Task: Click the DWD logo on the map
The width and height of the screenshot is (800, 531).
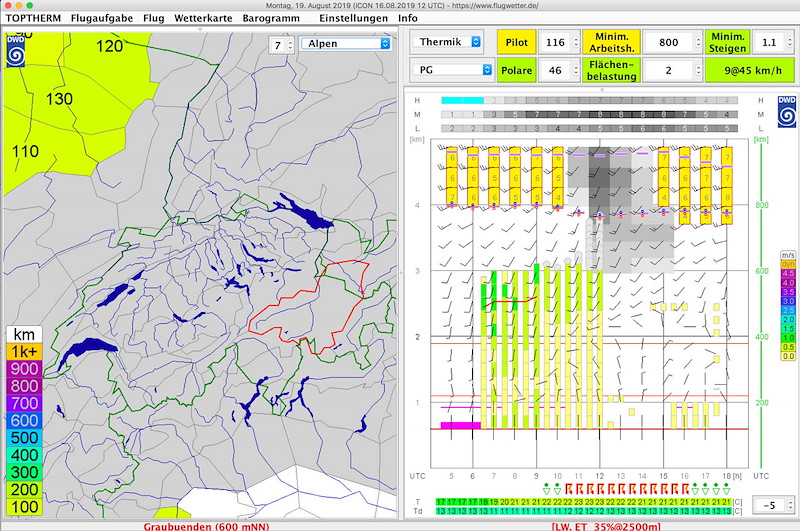Action: click(15, 52)
